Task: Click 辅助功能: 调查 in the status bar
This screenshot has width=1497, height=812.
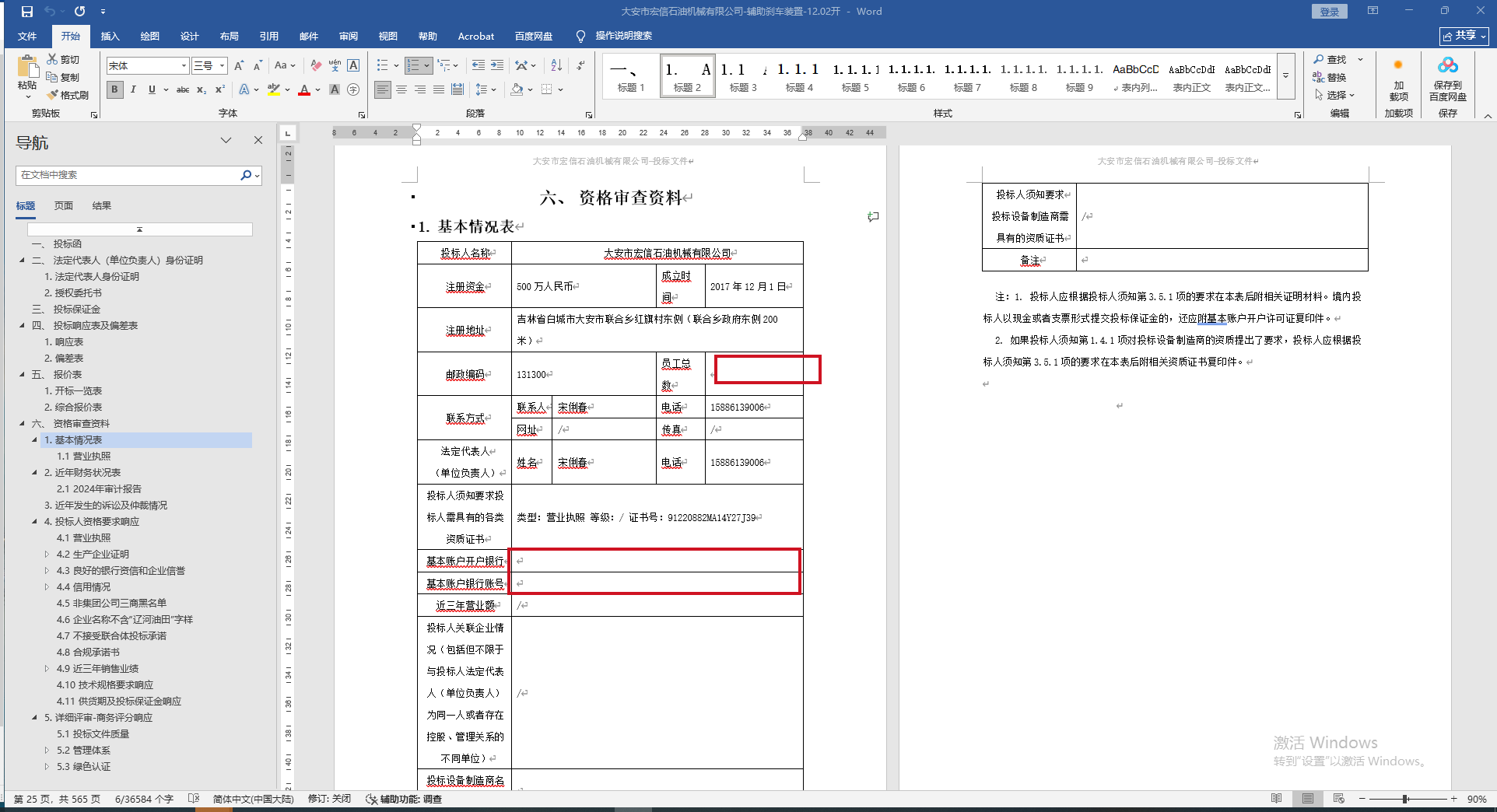Action: (404, 799)
